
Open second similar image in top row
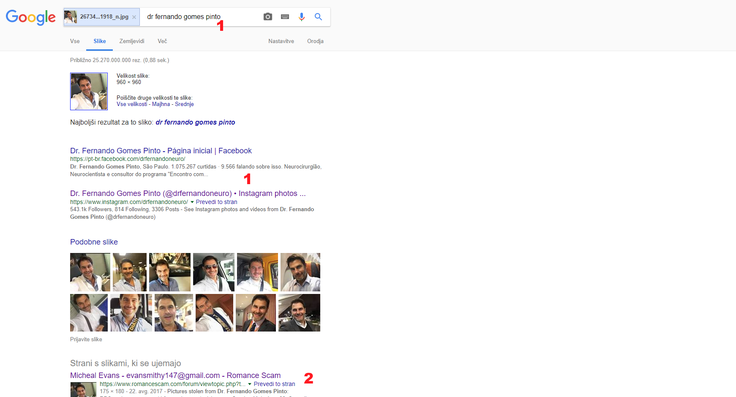[x=130, y=272]
